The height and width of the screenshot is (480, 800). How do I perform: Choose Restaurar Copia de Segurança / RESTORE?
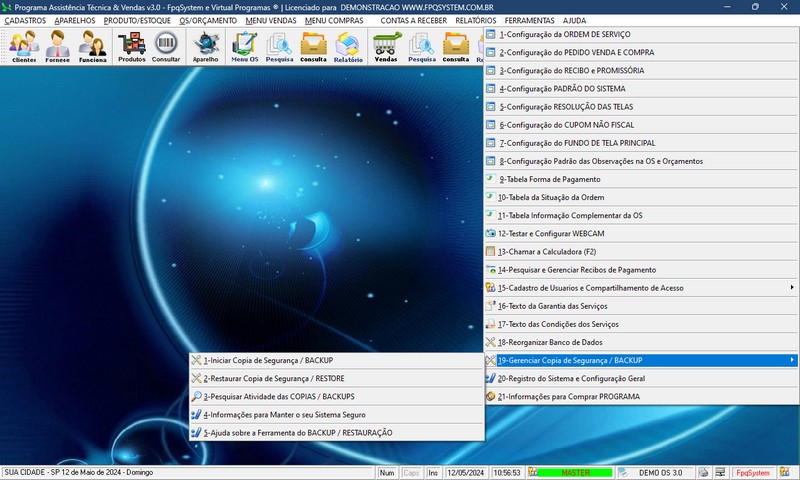[x=273, y=379]
